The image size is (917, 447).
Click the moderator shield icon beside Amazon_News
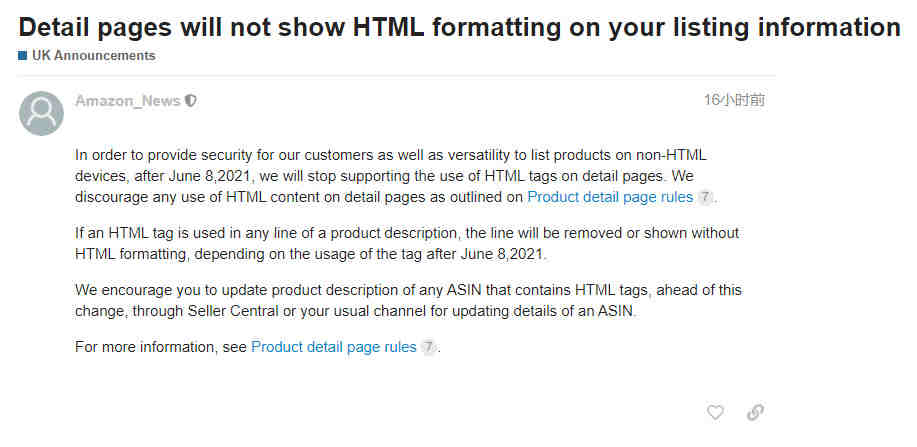(x=191, y=101)
